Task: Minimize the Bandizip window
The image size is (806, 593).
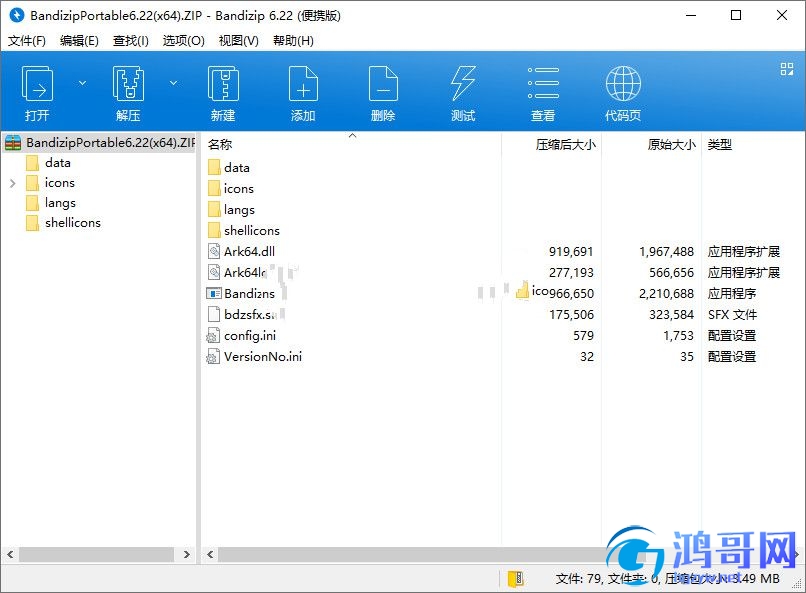Action: tap(691, 15)
